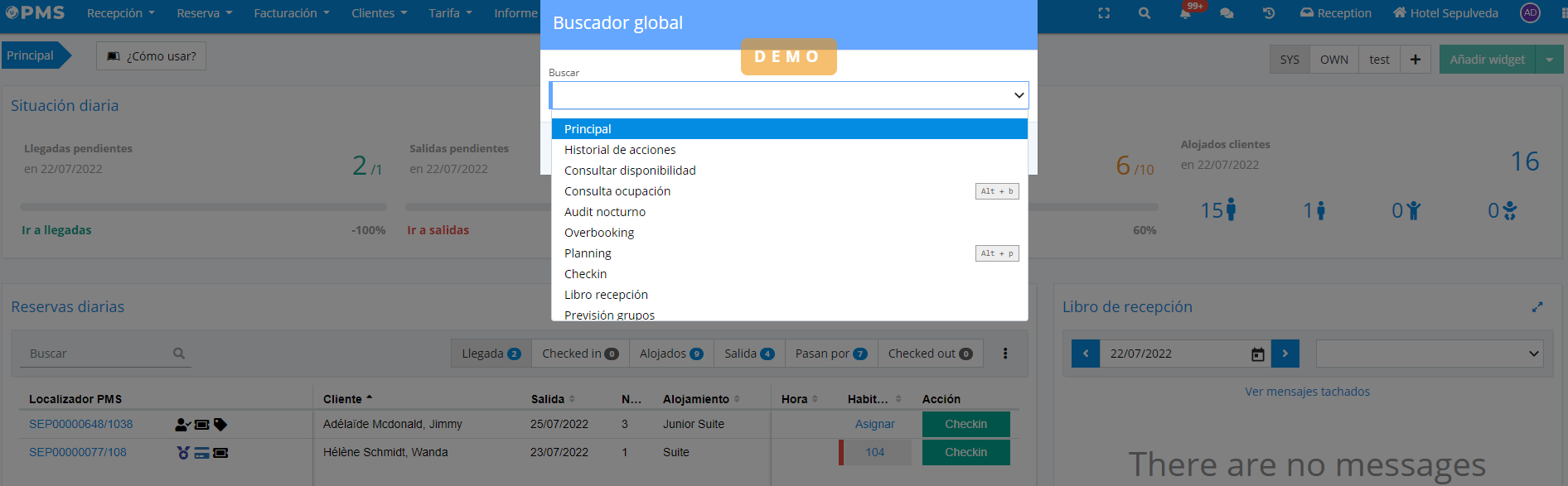Viewport: 1568px width, 486px height.
Task: Toggle the Llegada filter
Action: pos(491,354)
